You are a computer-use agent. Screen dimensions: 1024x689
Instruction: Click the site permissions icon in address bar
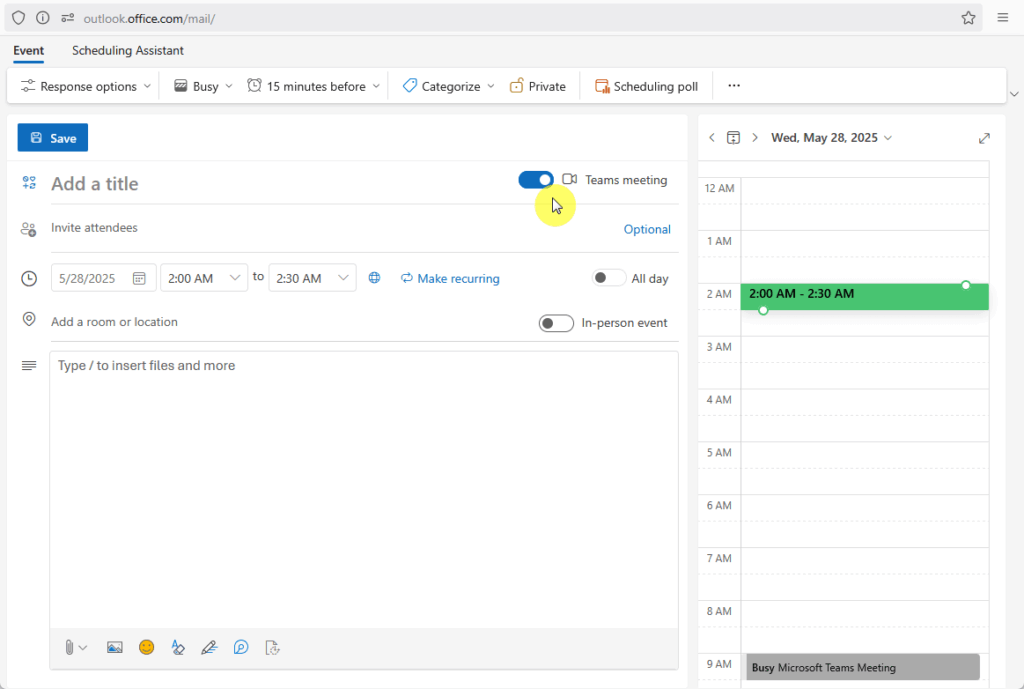[x=67, y=18]
